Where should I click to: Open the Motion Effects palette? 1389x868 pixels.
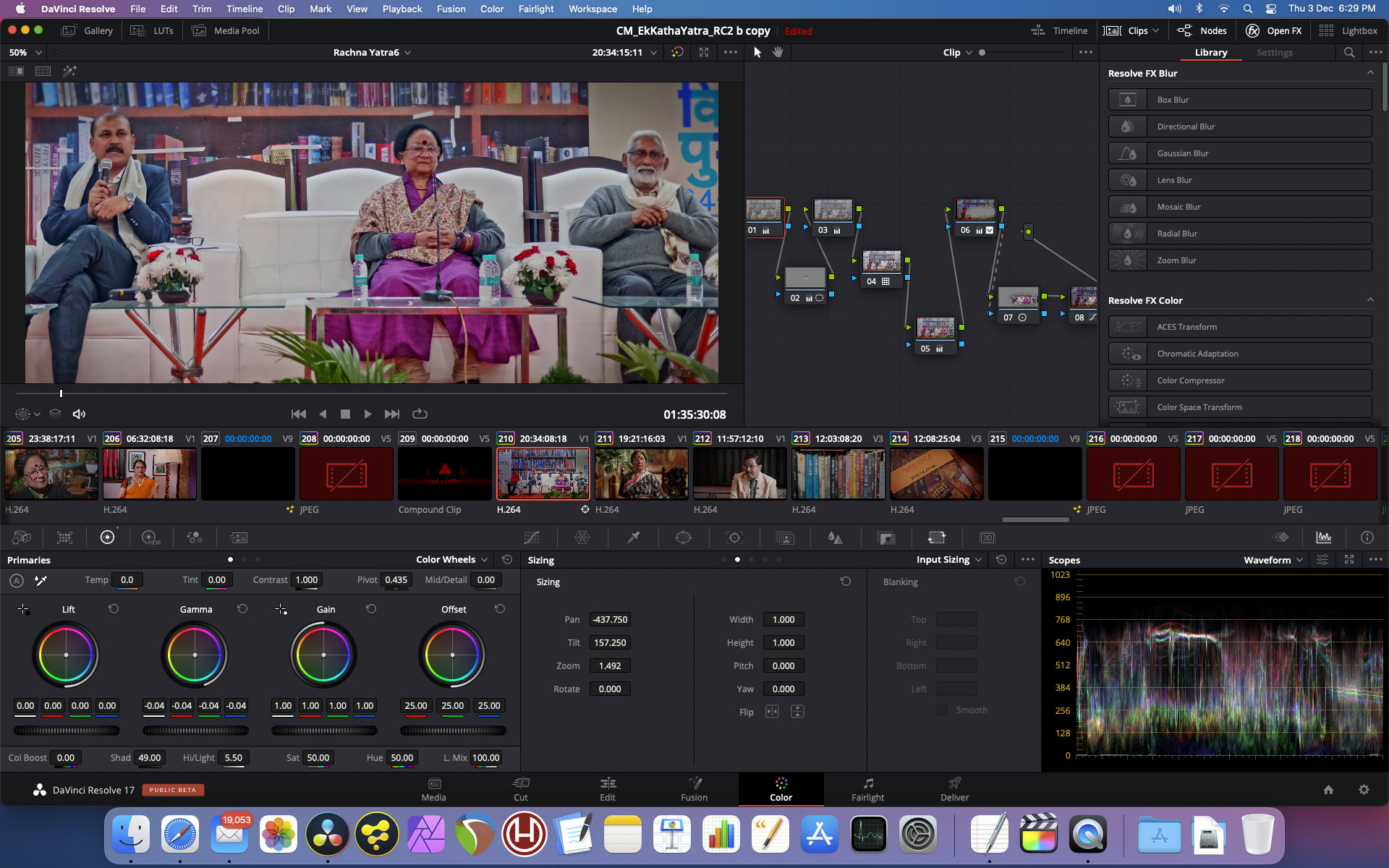pos(238,537)
